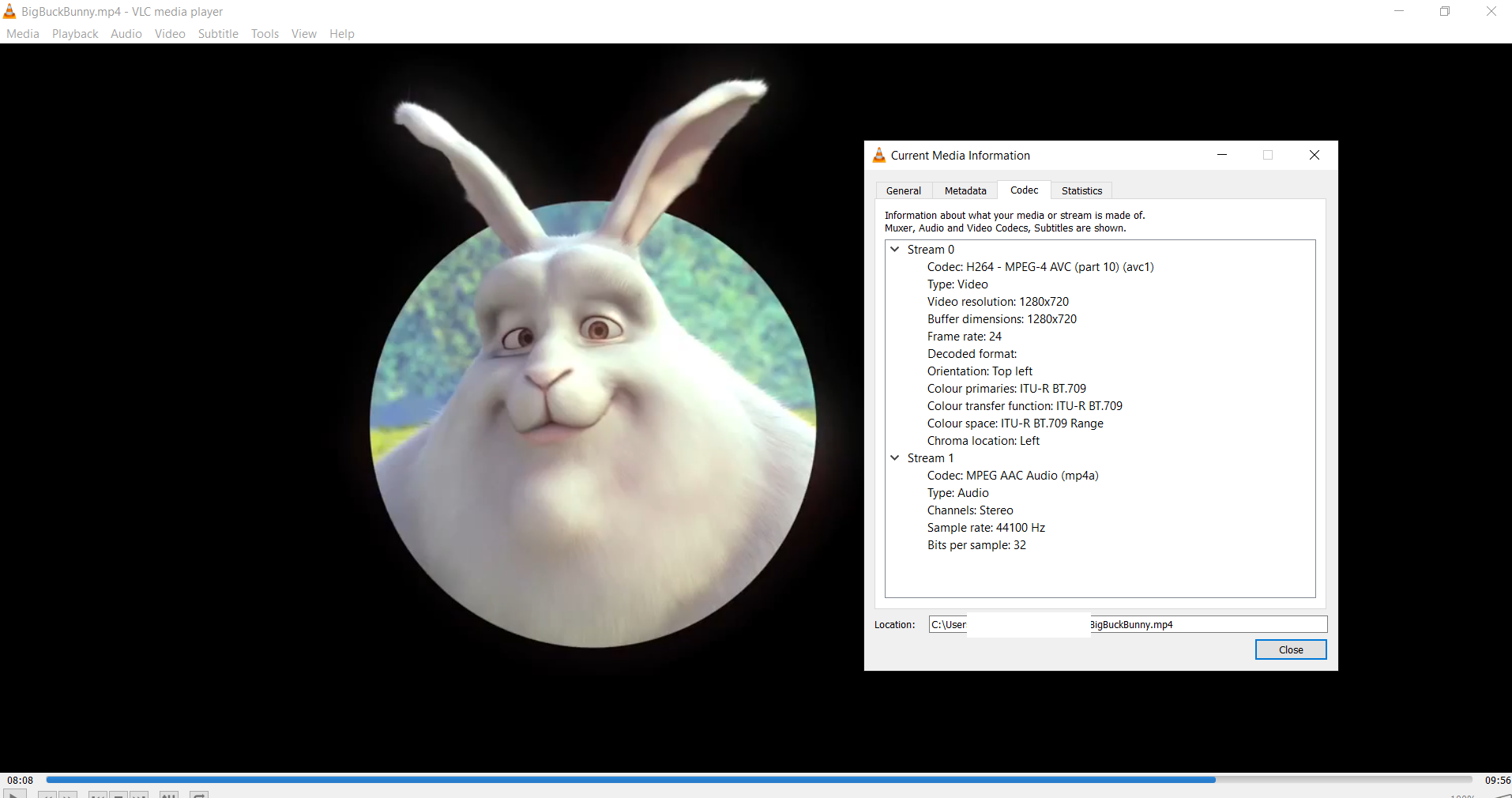The width and height of the screenshot is (1512, 798).
Task: Open the Video menu
Action: pos(170,34)
